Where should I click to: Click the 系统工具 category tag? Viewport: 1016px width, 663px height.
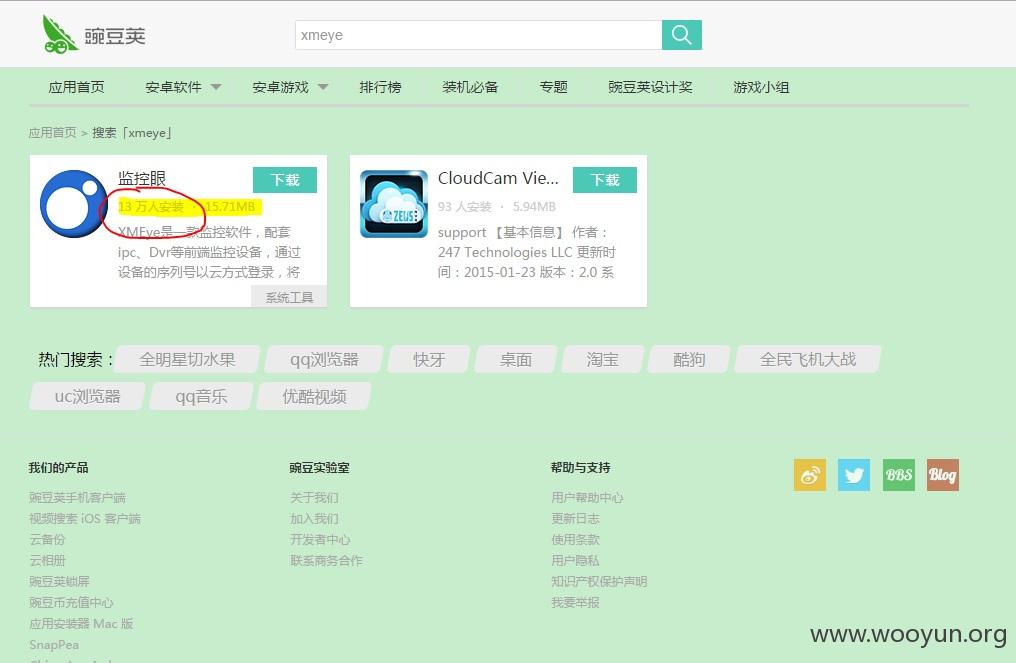289,297
